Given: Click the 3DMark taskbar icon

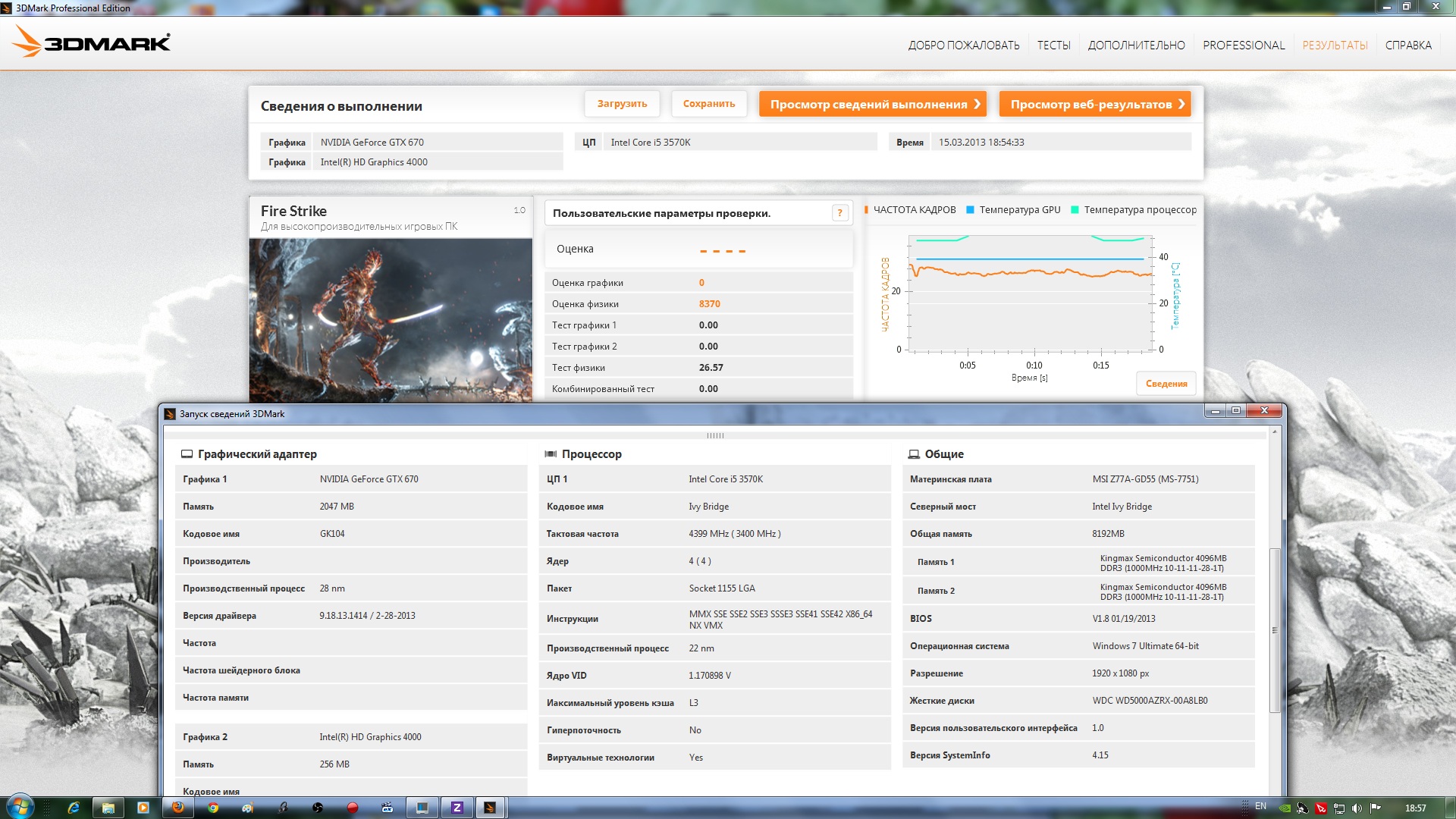Looking at the screenshot, I should tap(490, 808).
